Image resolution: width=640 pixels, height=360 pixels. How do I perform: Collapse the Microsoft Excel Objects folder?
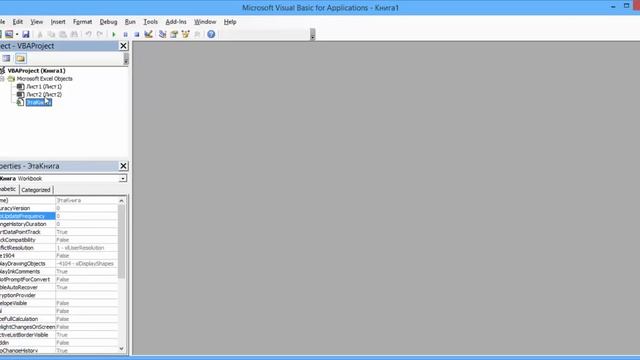pyautogui.click(x=2, y=79)
